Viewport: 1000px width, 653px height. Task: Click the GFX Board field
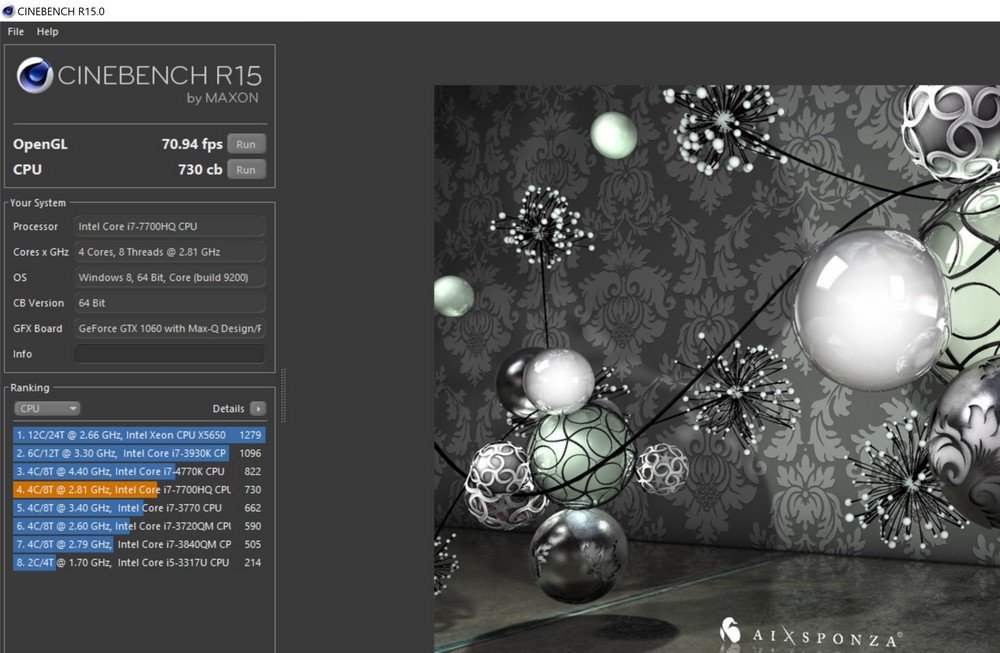170,328
